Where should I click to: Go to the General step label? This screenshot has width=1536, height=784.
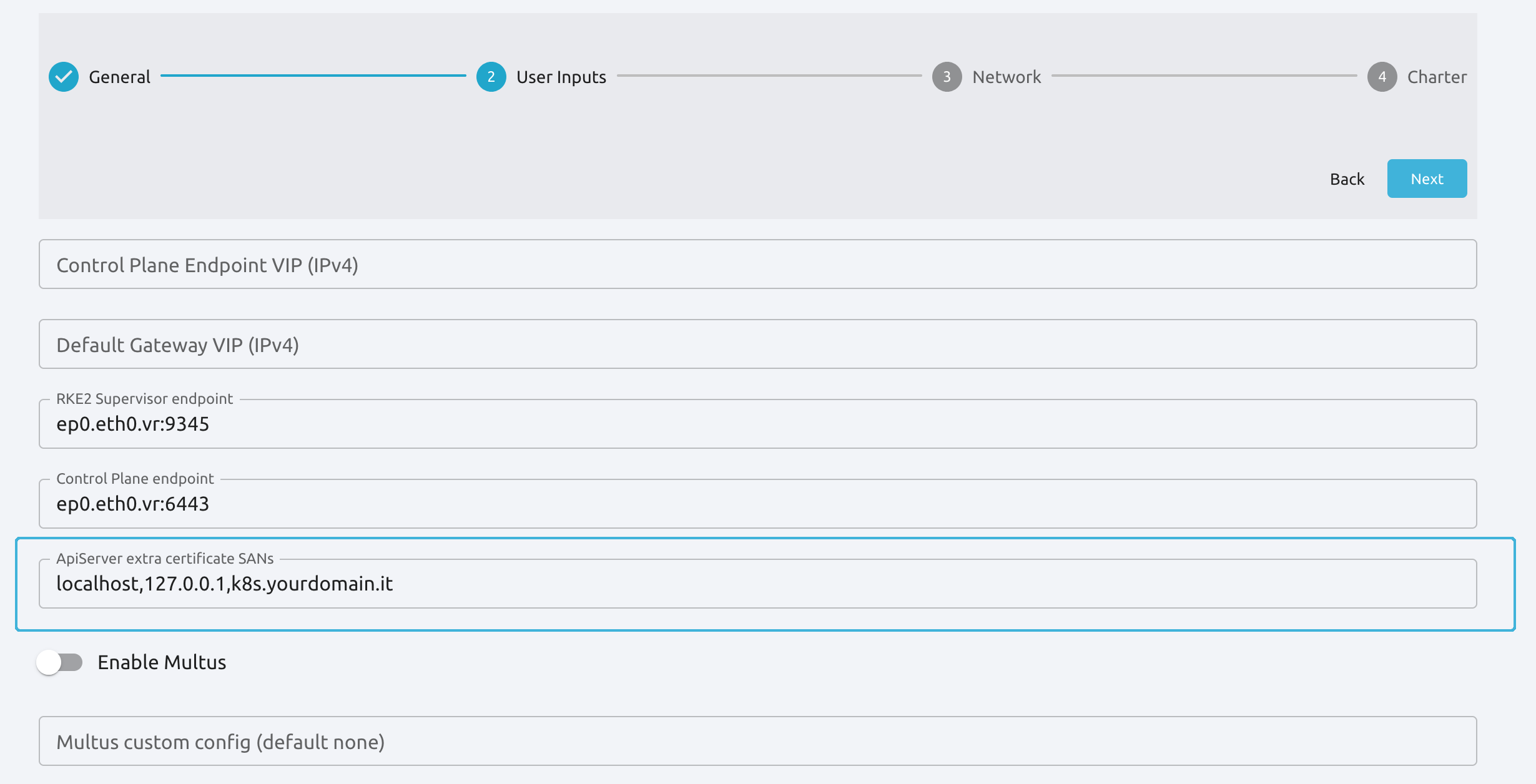[119, 77]
